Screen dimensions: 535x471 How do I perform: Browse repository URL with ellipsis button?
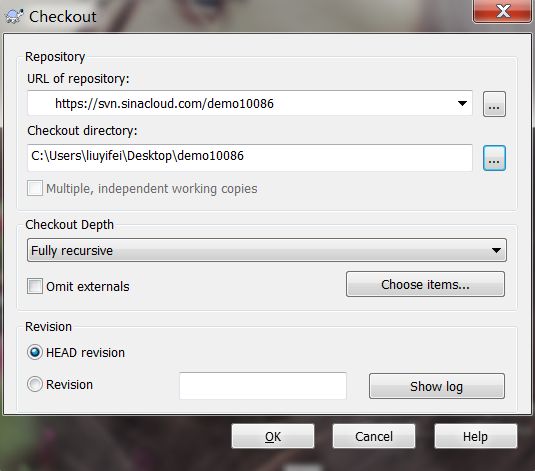click(x=494, y=104)
